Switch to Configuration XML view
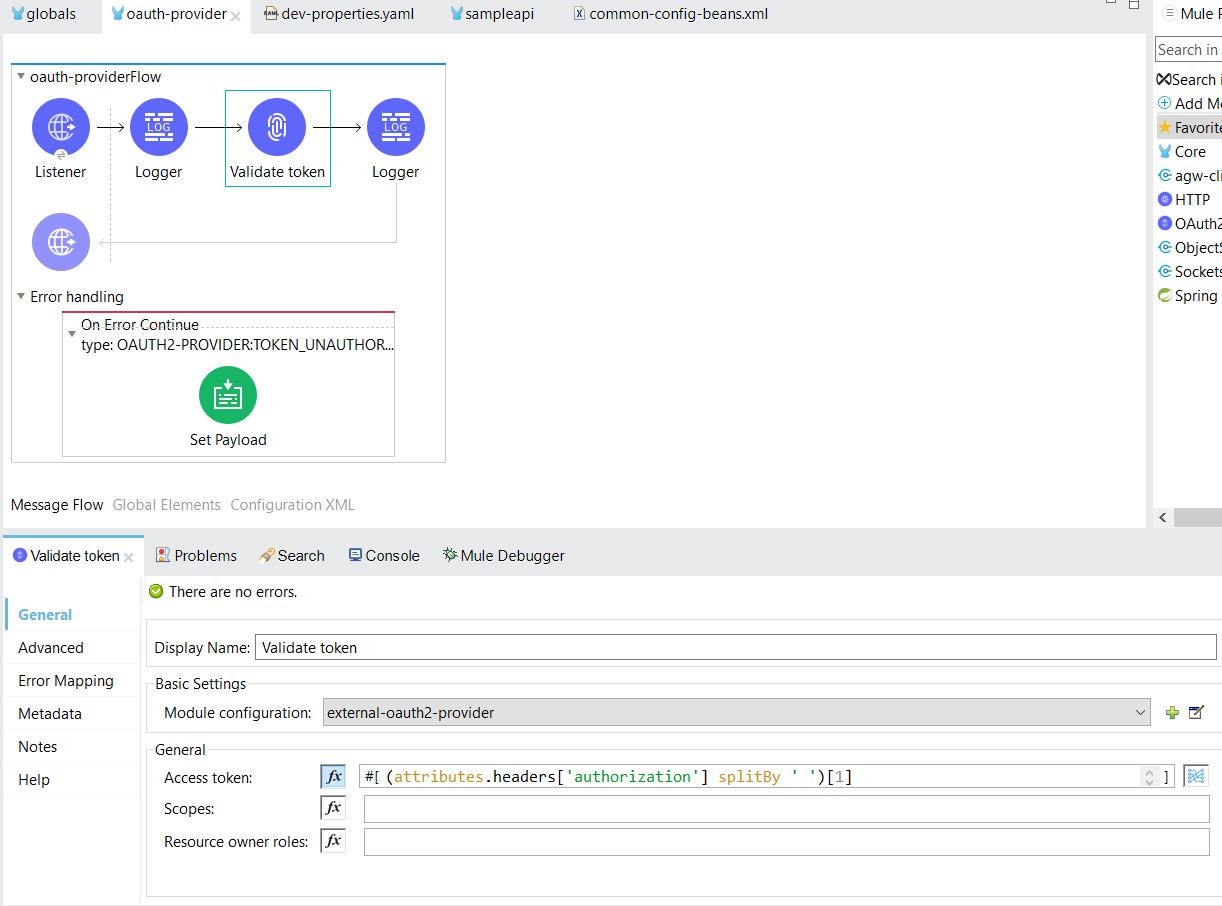The image size is (1222, 906). coord(292,505)
